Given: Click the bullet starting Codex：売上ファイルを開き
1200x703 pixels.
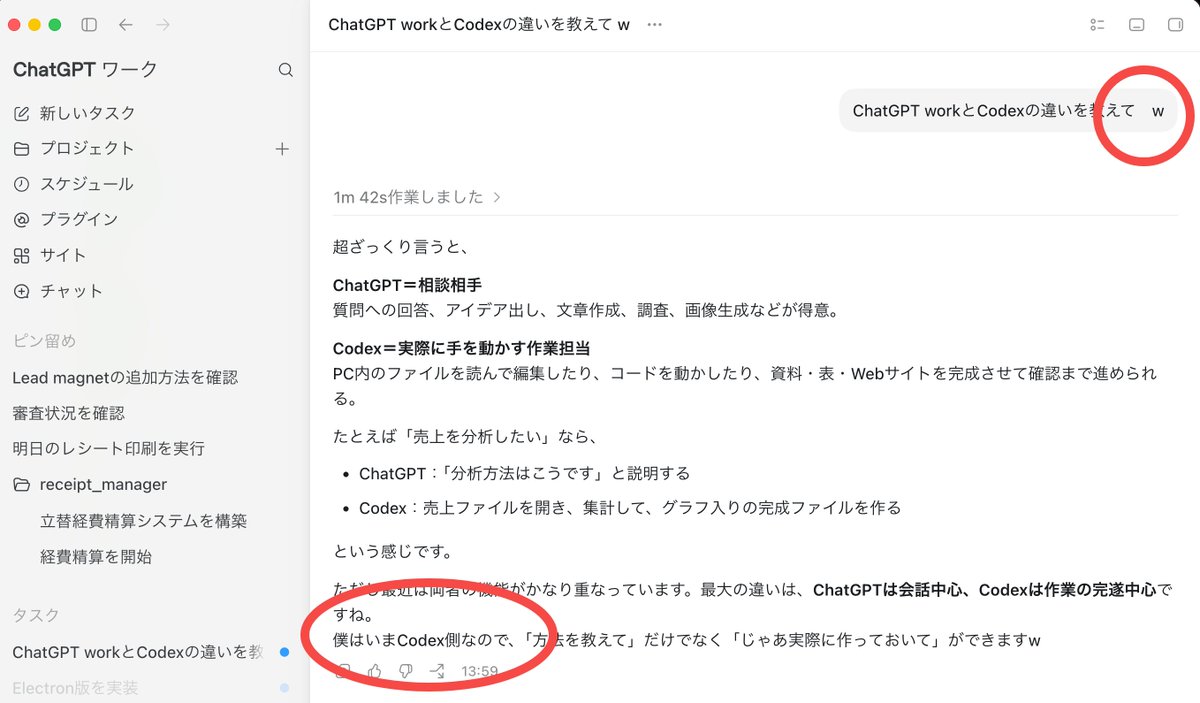Looking at the screenshot, I should pos(630,508).
